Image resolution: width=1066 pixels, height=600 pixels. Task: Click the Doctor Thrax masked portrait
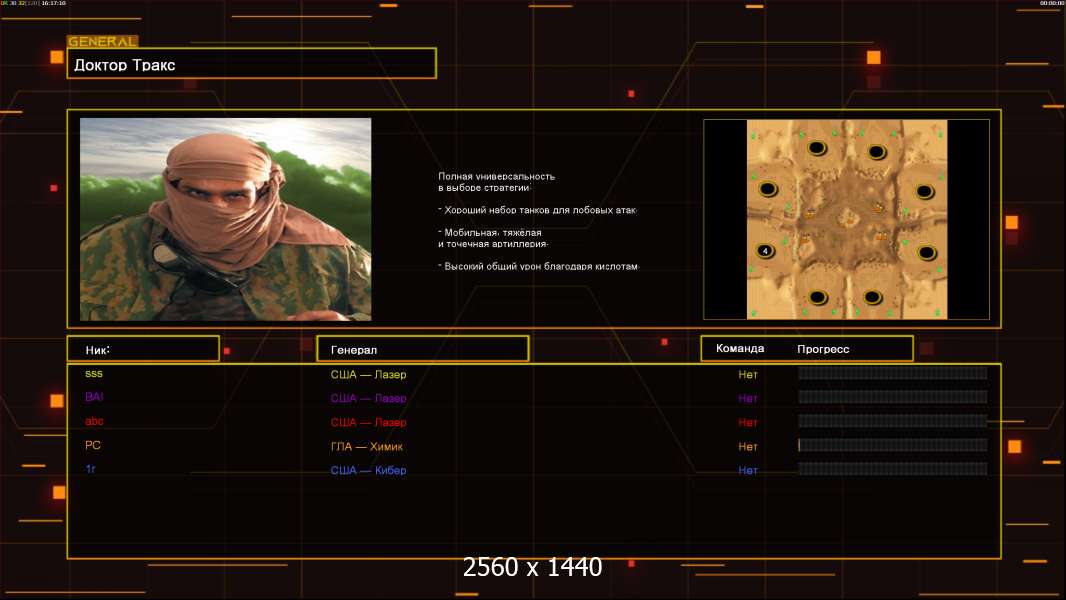[x=225, y=219]
